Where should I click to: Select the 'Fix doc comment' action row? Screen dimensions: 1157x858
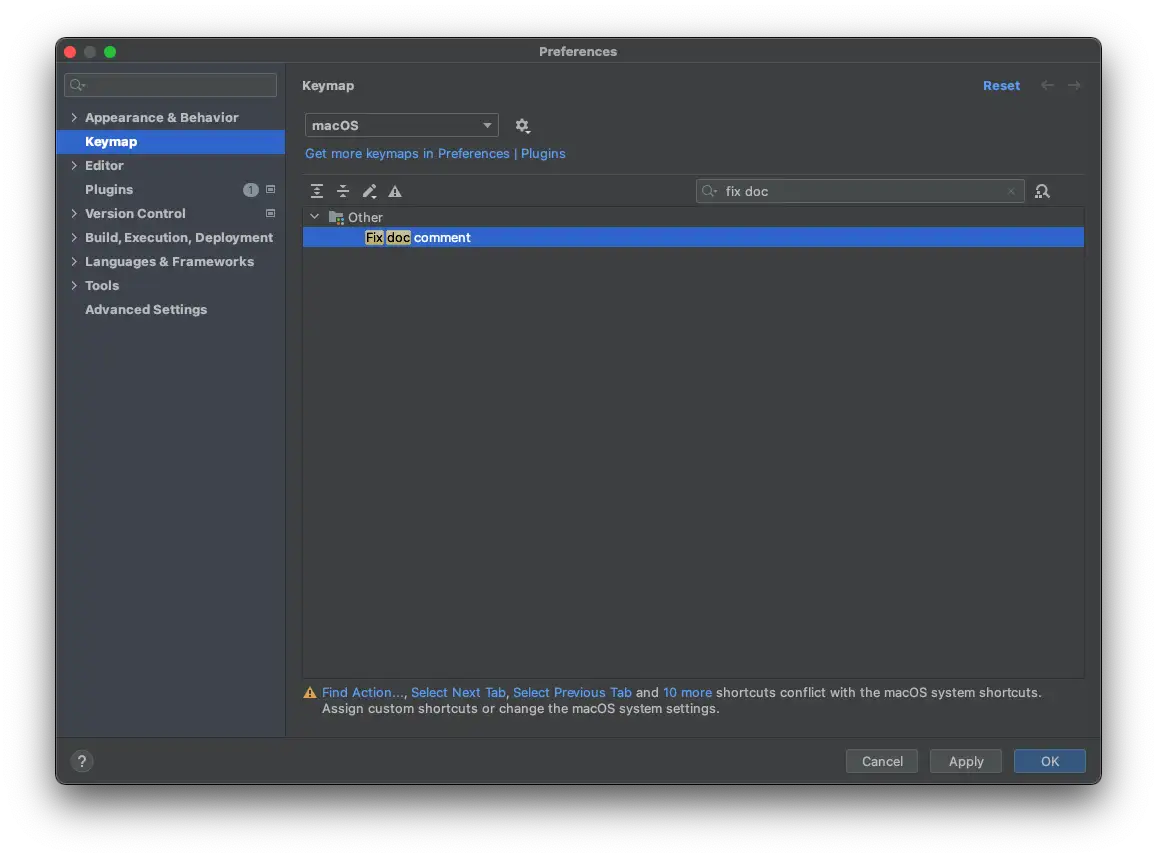coord(693,238)
